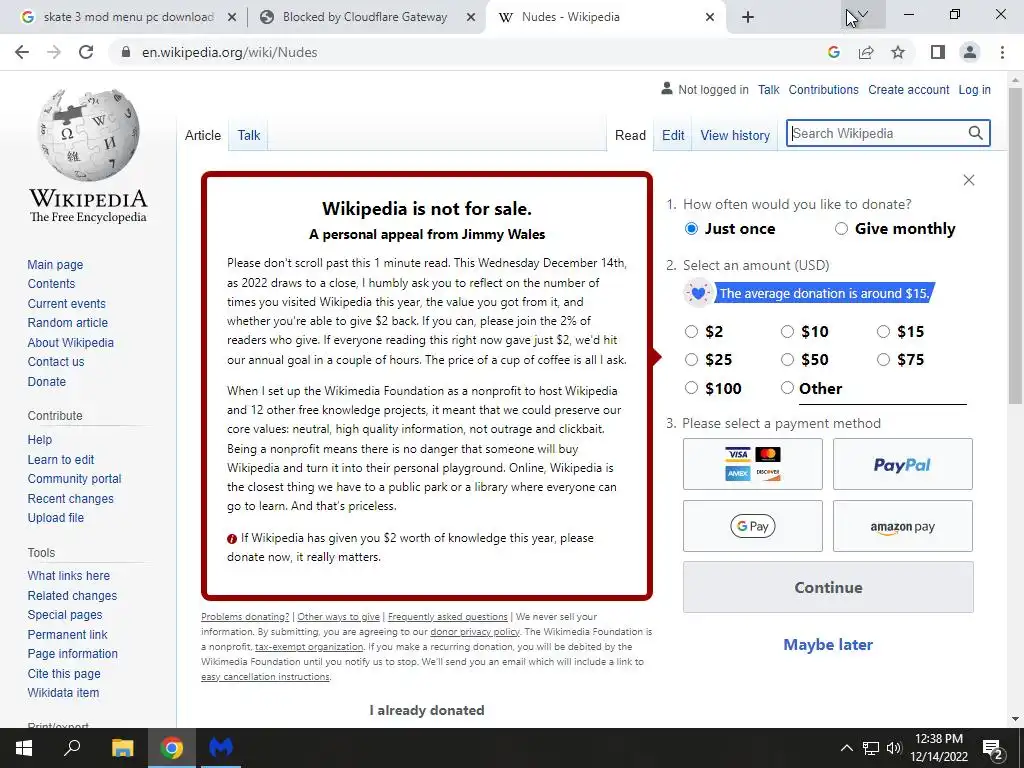This screenshot has width=1024, height=768.
Task: Select the $50 amount
Action: (x=787, y=360)
